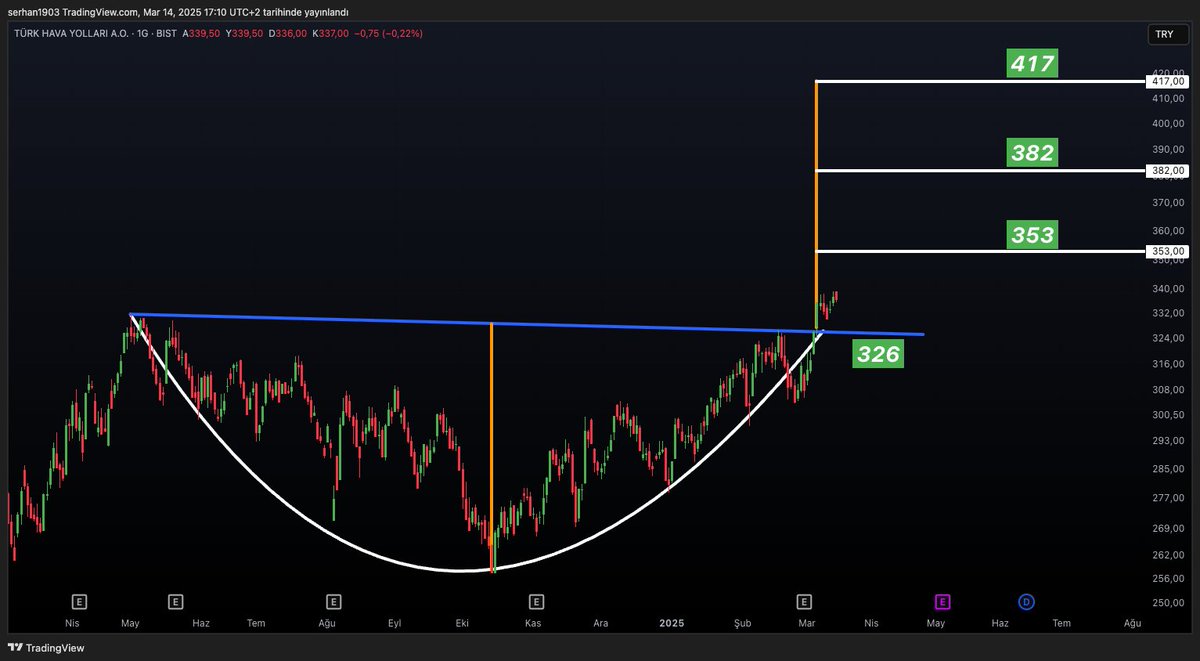Image resolution: width=1200 pixels, height=661 pixels.
Task: Click the 277,00 price axis label
Action: pos(1168,498)
